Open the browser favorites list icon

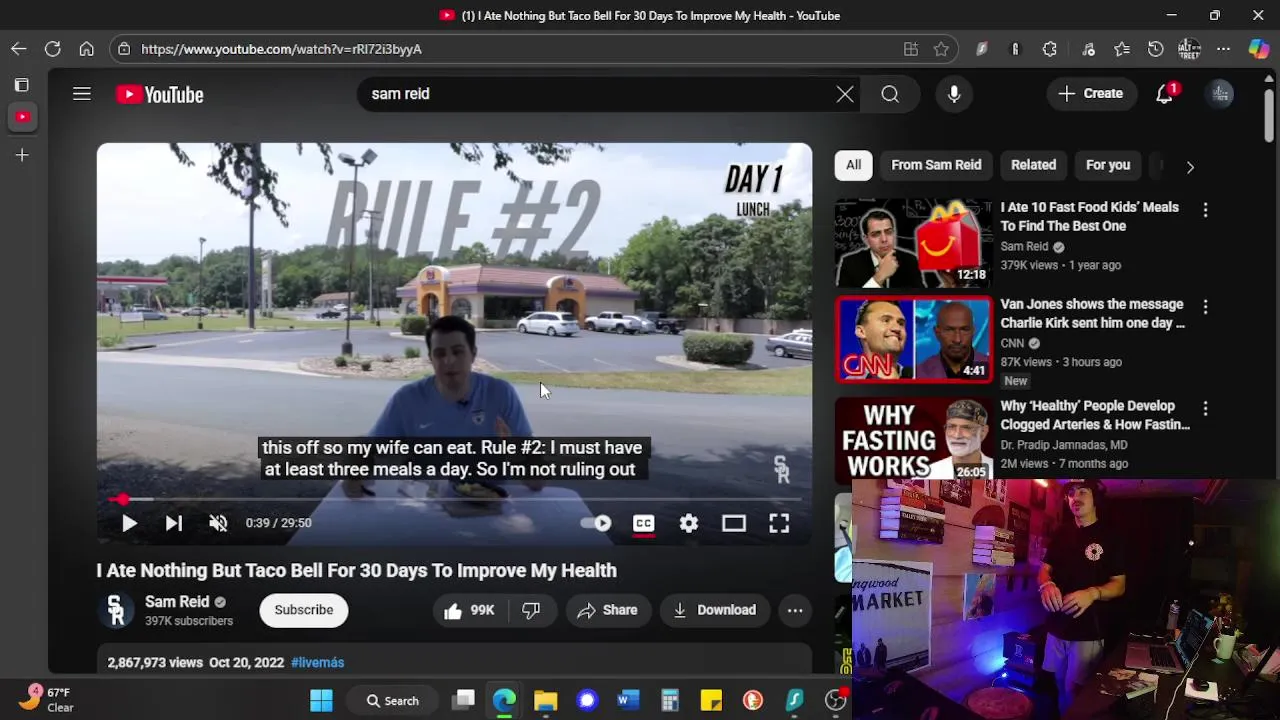(1122, 49)
